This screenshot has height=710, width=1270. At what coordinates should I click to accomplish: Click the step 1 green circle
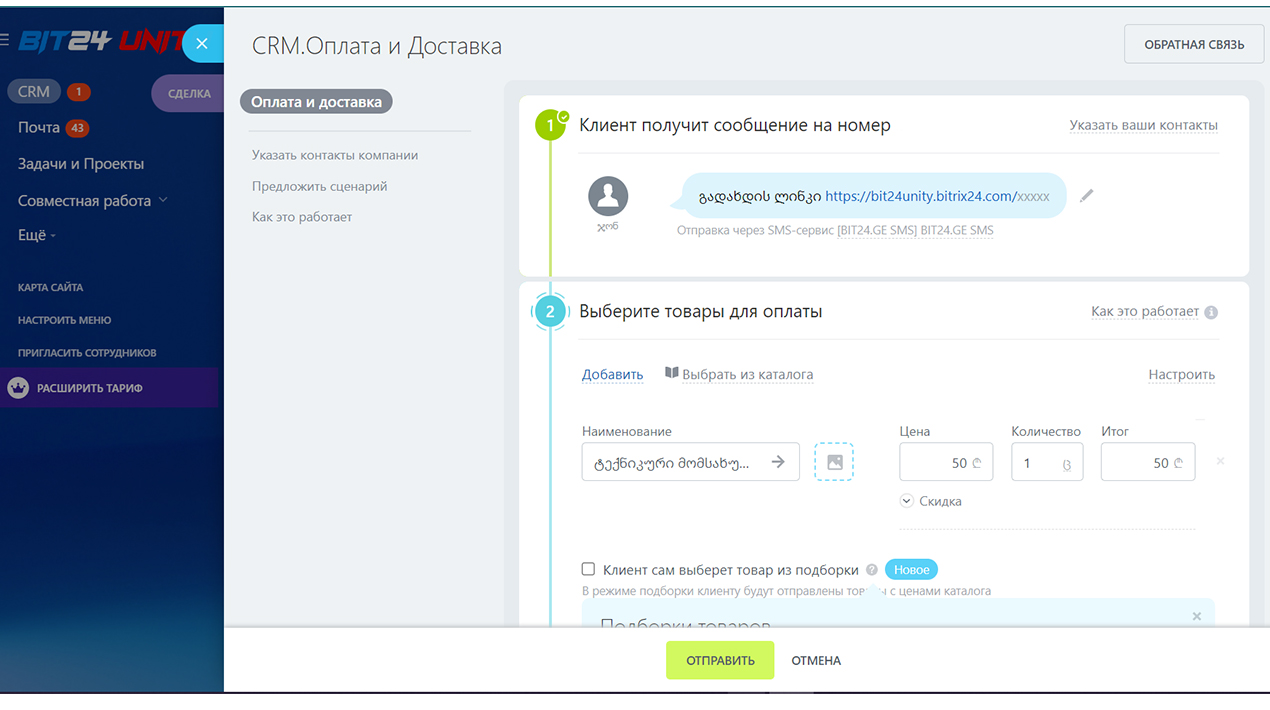pyautogui.click(x=550, y=126)
